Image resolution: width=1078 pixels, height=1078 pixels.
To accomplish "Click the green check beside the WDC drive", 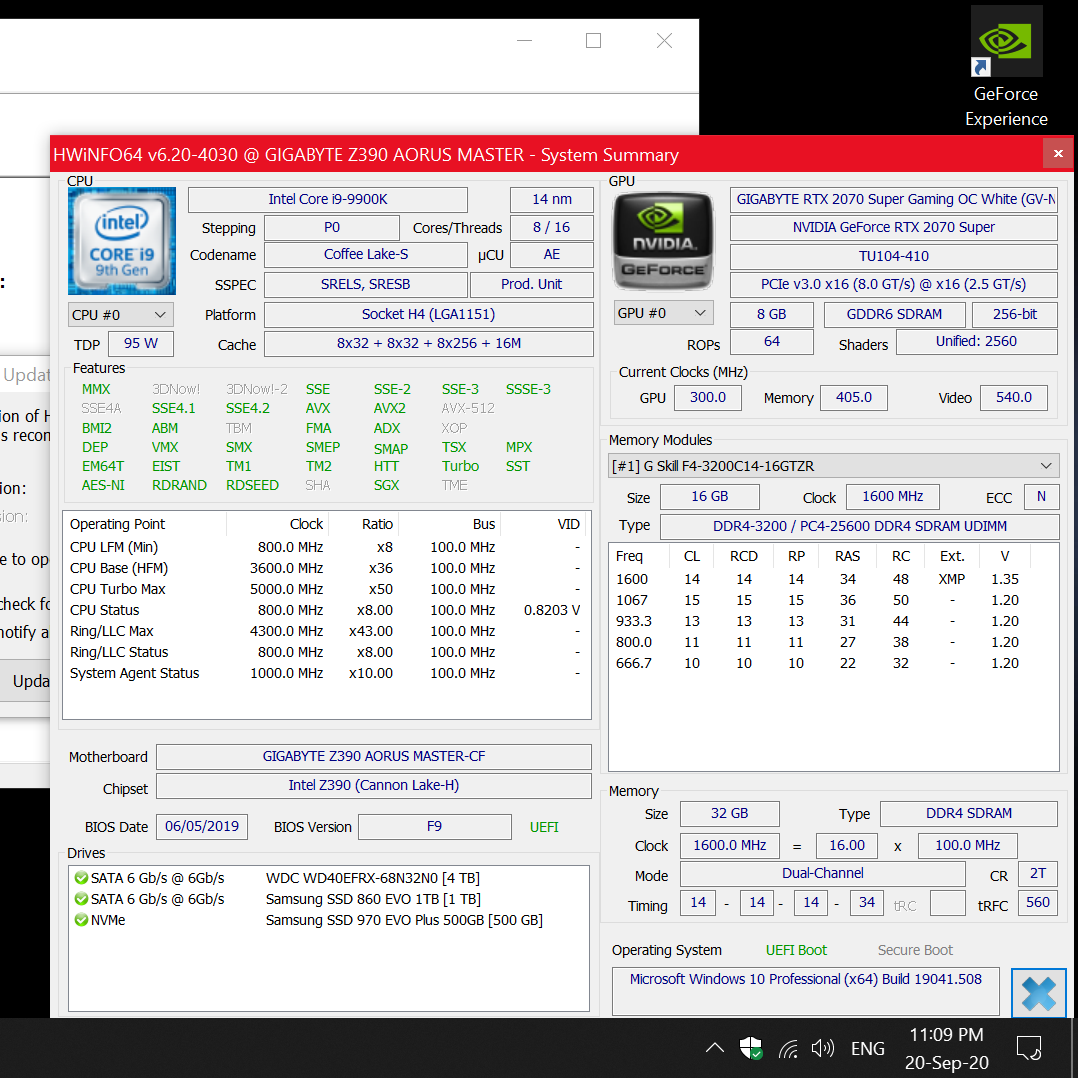I will point(81,878).
